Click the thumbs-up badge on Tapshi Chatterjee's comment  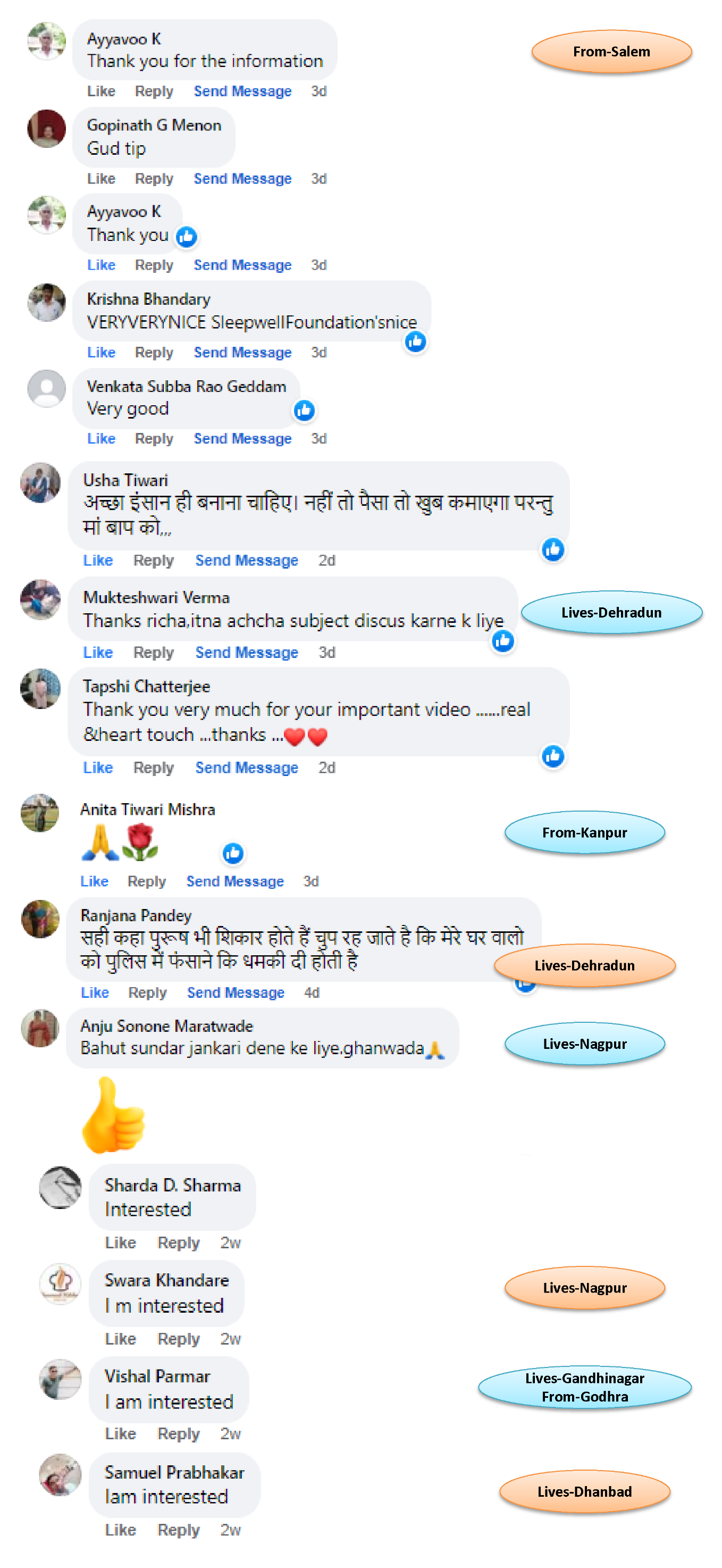point(553,756)
